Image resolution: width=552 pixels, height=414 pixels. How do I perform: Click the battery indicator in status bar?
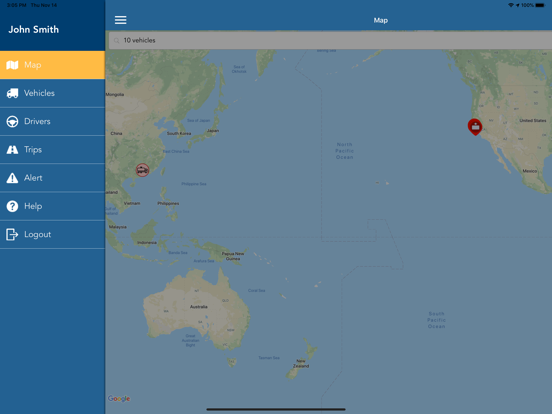click(x=540, y=5)
